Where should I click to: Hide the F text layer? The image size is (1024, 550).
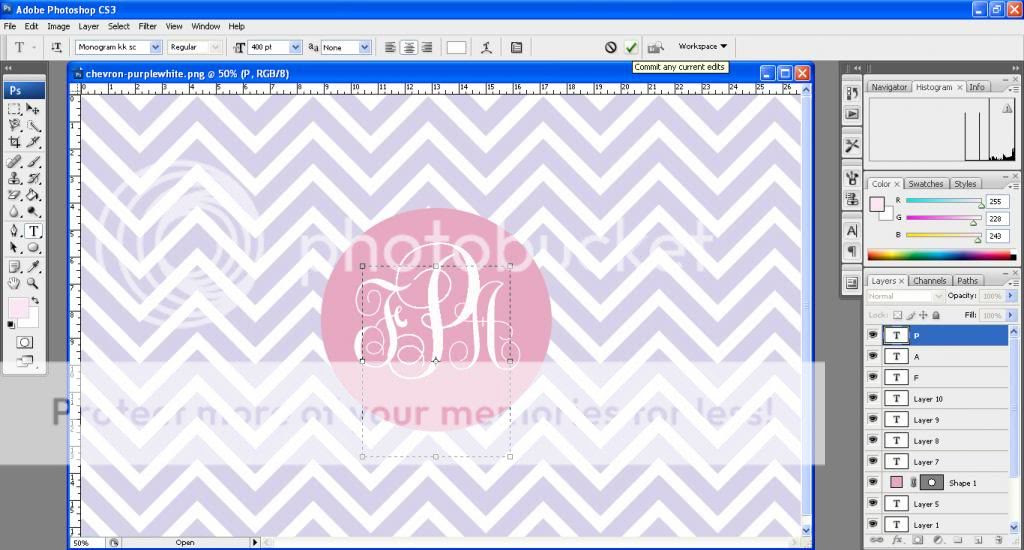tap(873, 377)
